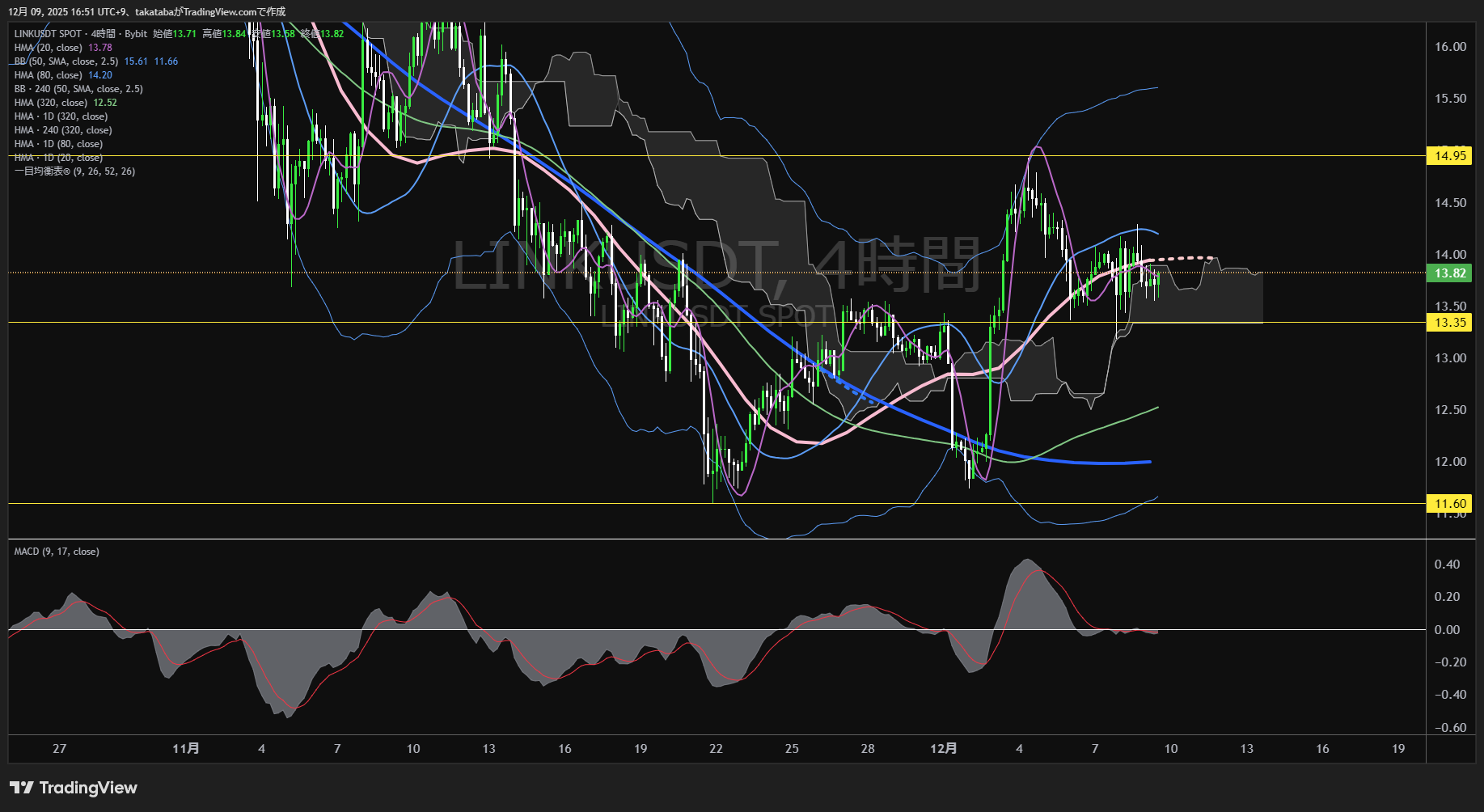Select the HMA (20, close) indicator label
1484x812 pixels.
click(x=48, y=48)
